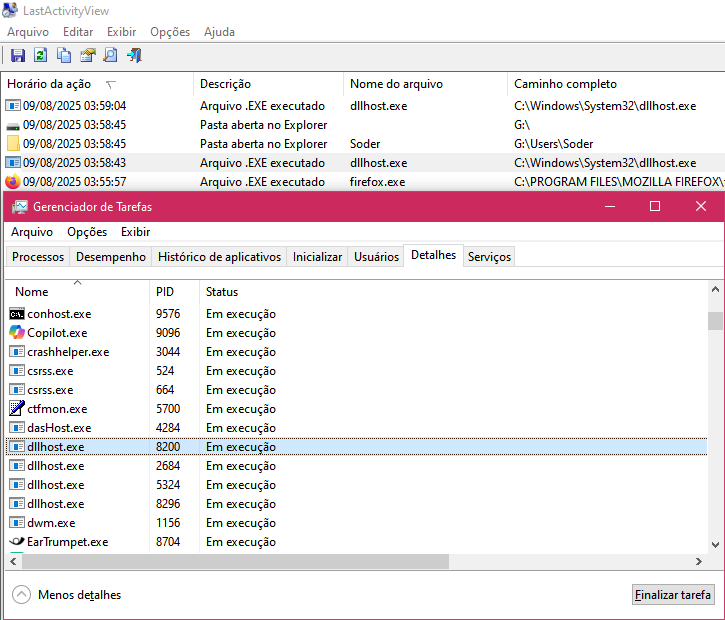Click vertical scrollbar down arrow in Task Manager

[715, 545]
